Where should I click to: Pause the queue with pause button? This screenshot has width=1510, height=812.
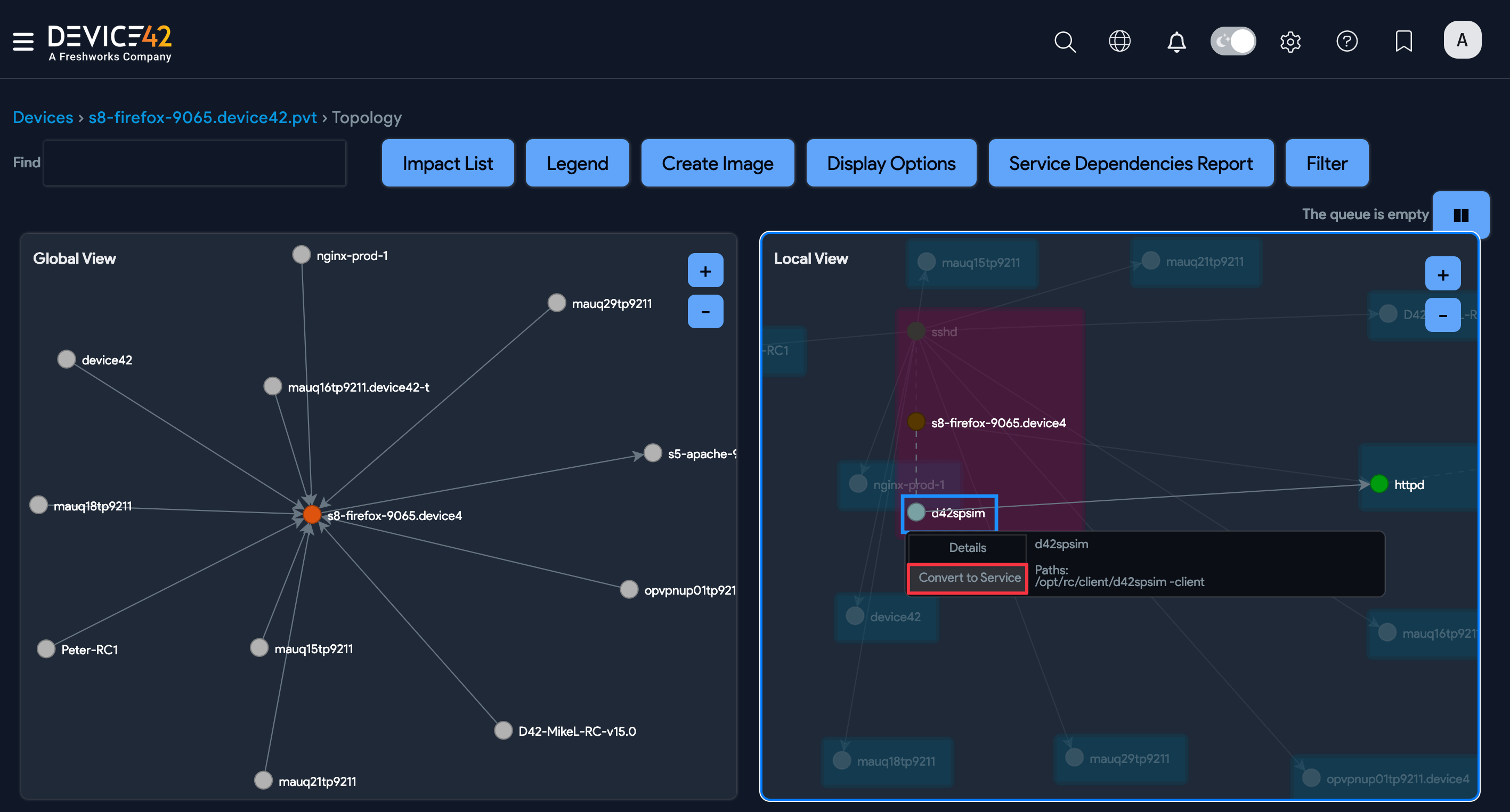tap(1460, 215)
